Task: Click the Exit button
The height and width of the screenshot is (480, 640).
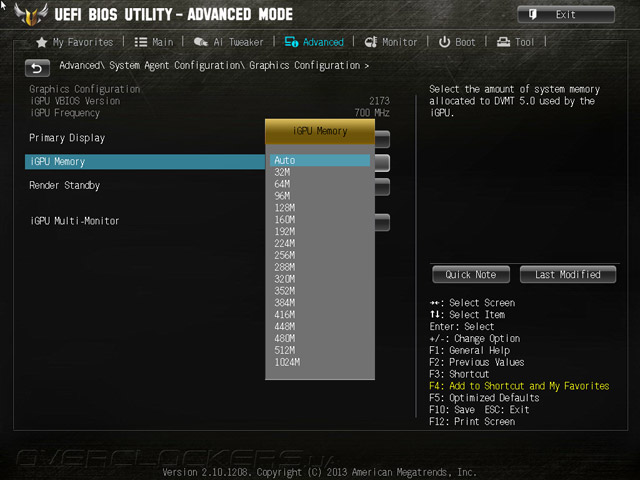Action: (566, 15)
